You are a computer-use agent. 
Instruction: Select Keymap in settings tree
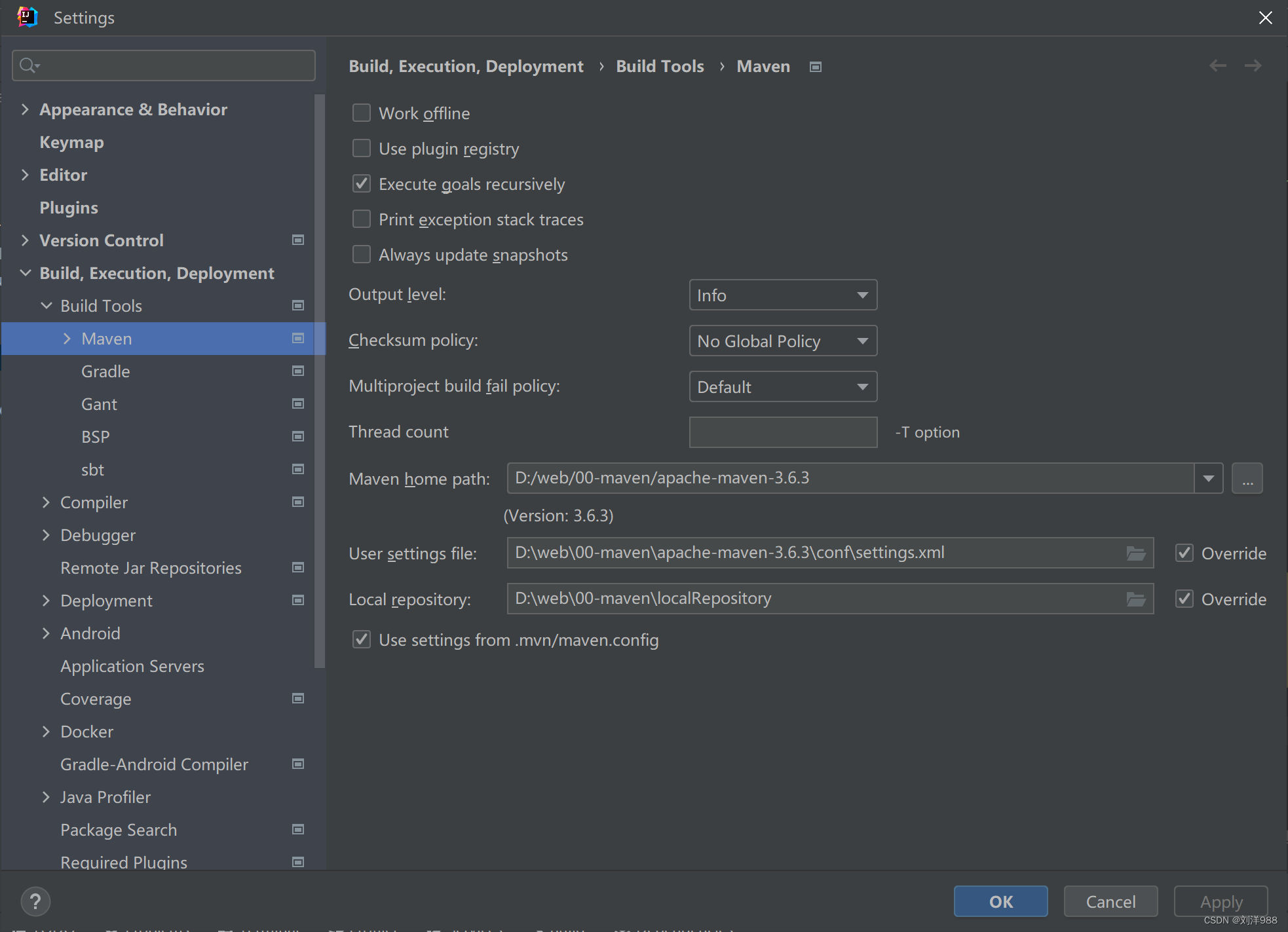click(x=71, y=142)
